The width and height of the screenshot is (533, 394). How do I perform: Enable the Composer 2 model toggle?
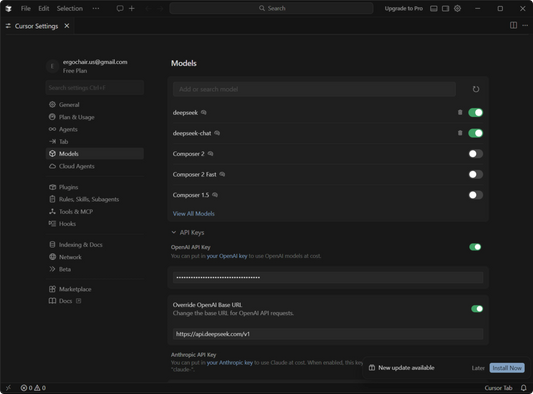pos(476,154)
